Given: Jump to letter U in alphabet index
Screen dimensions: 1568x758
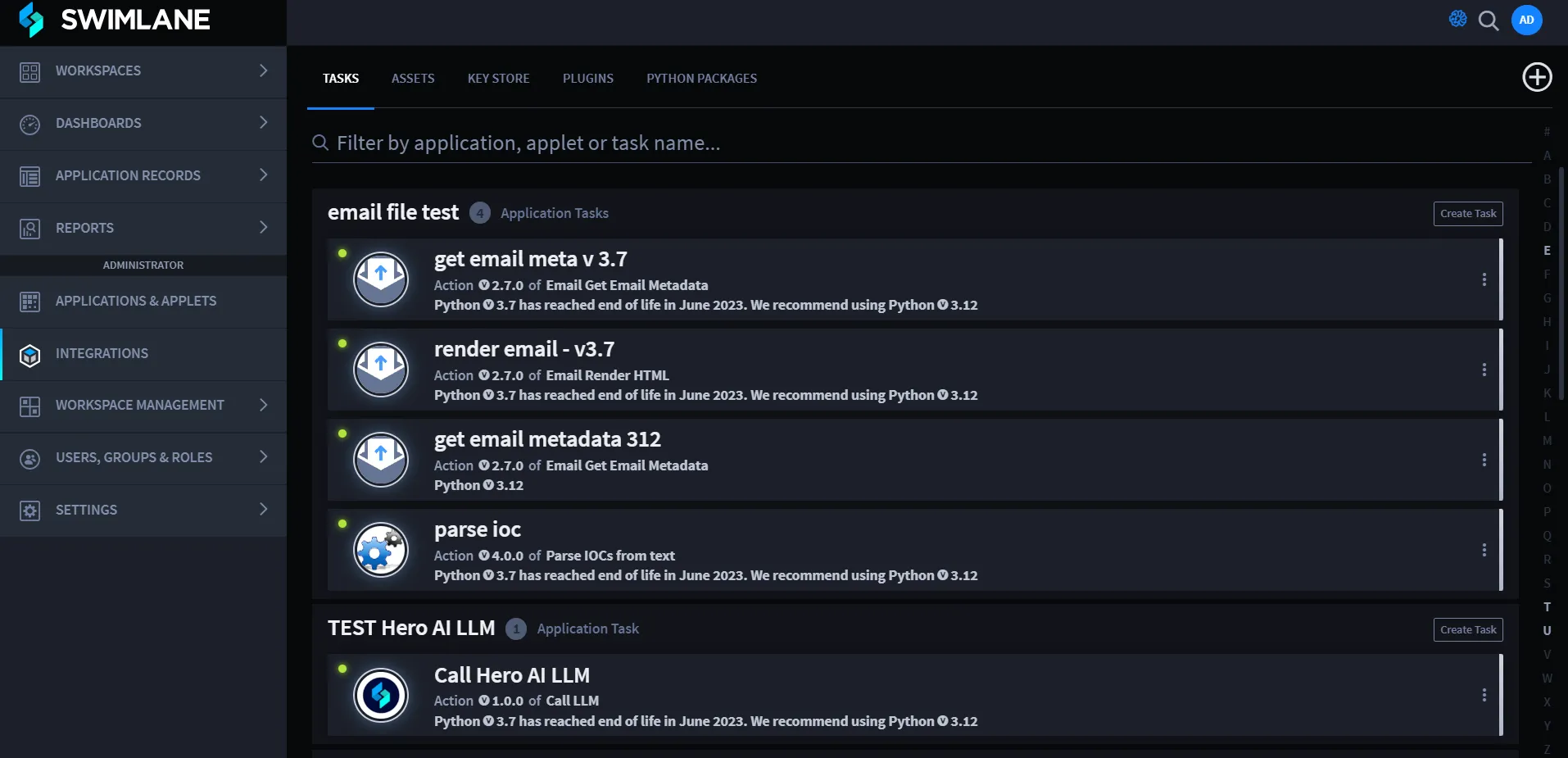Looking at the screenshot, I should pos(1547,631).
